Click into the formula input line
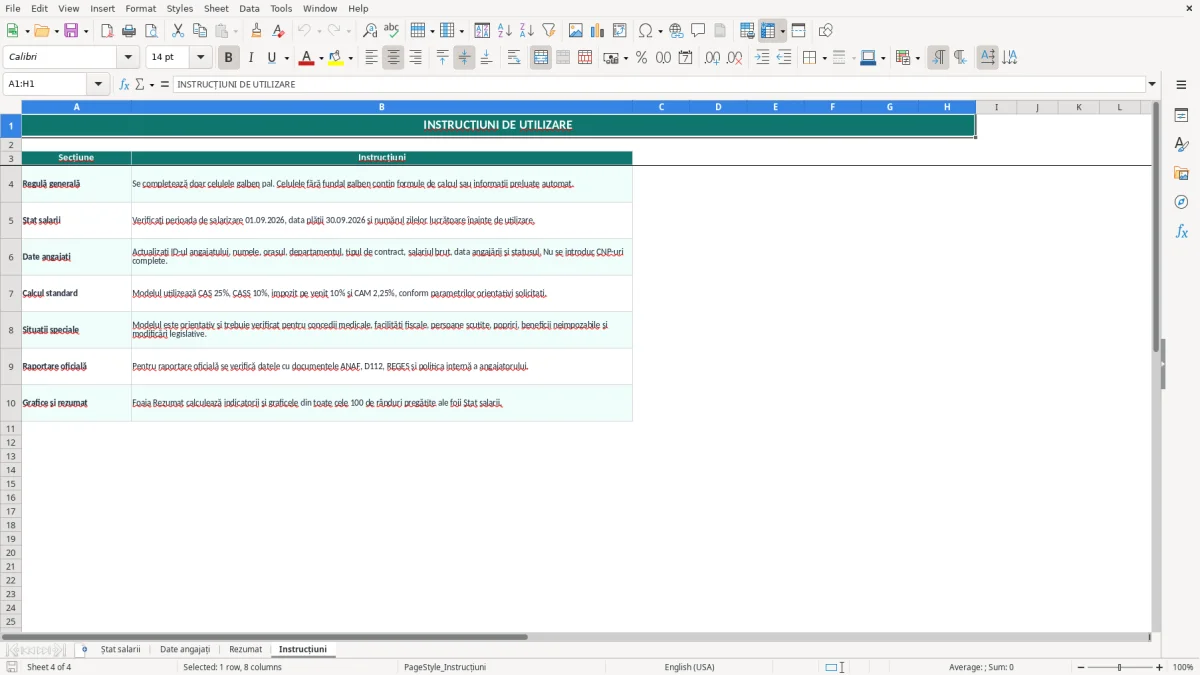Screen dimensions: 1200x675 [659, 85]
